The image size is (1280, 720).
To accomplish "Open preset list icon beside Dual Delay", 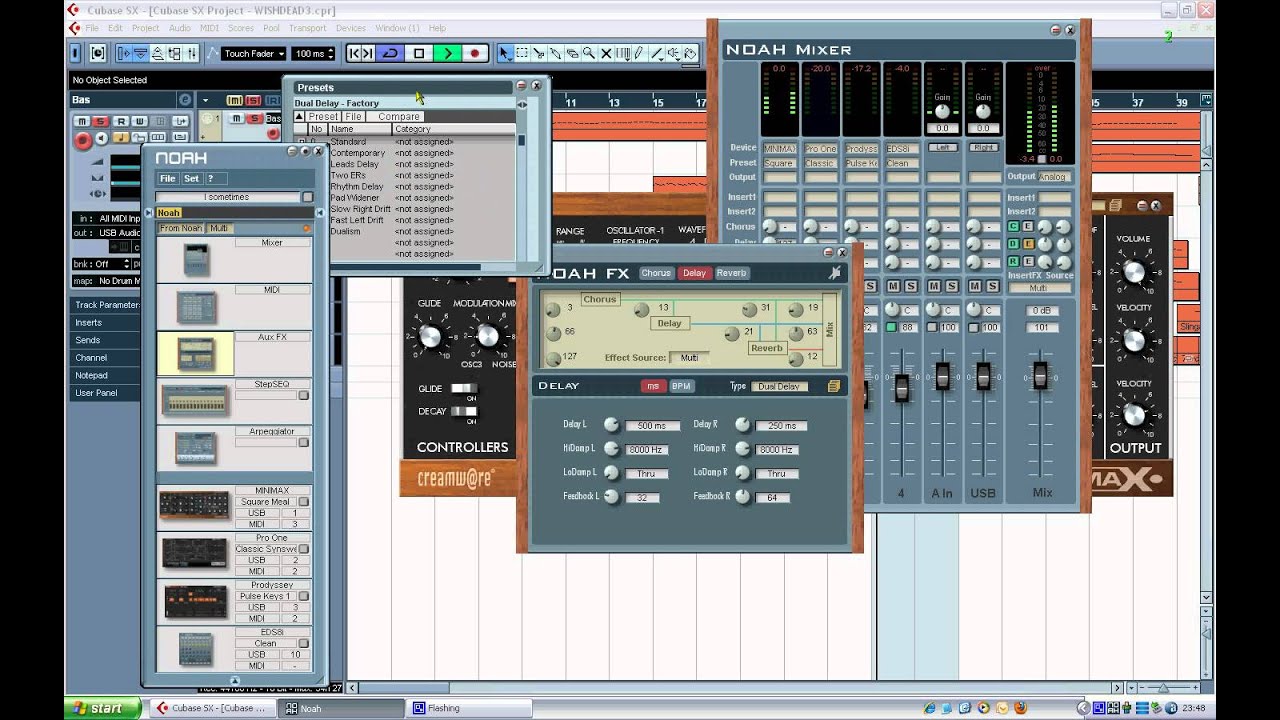I will (x=833, y=386).
